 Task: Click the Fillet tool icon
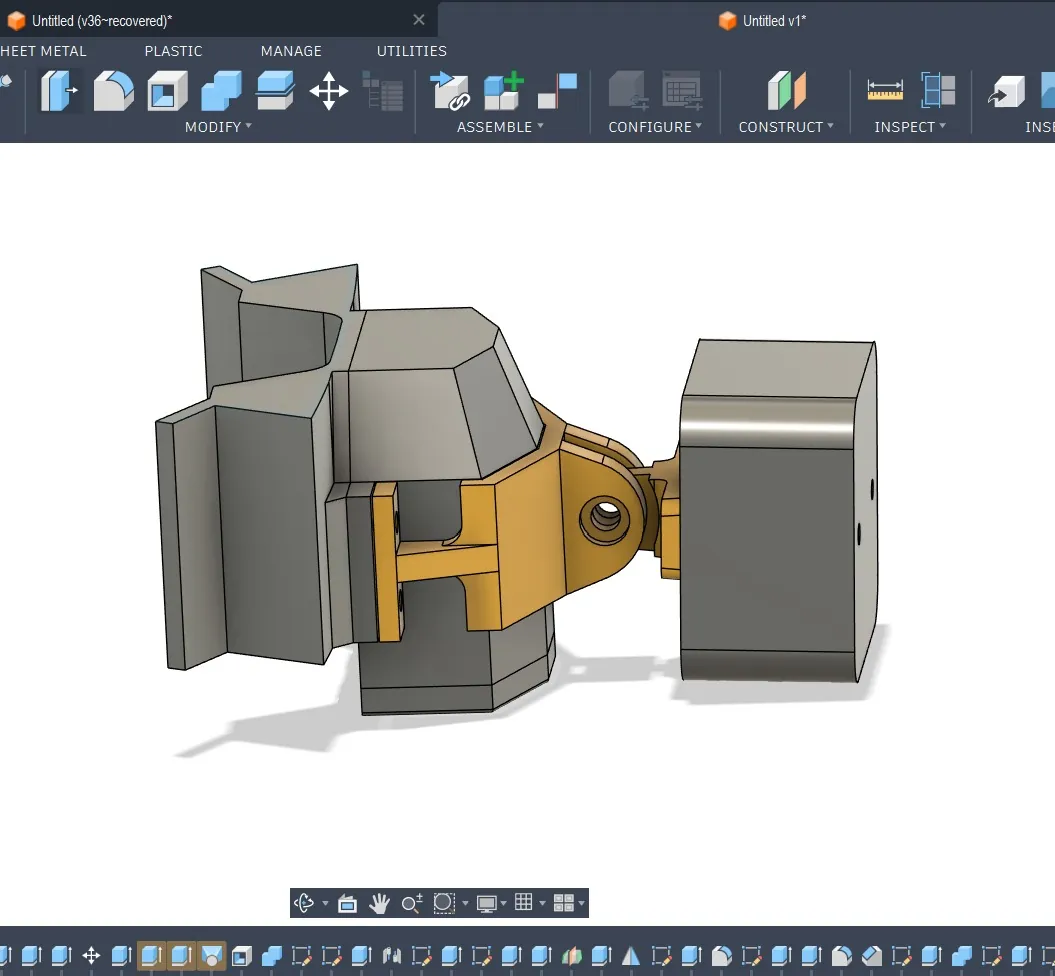pyautogui.click(x=113, y=91)
